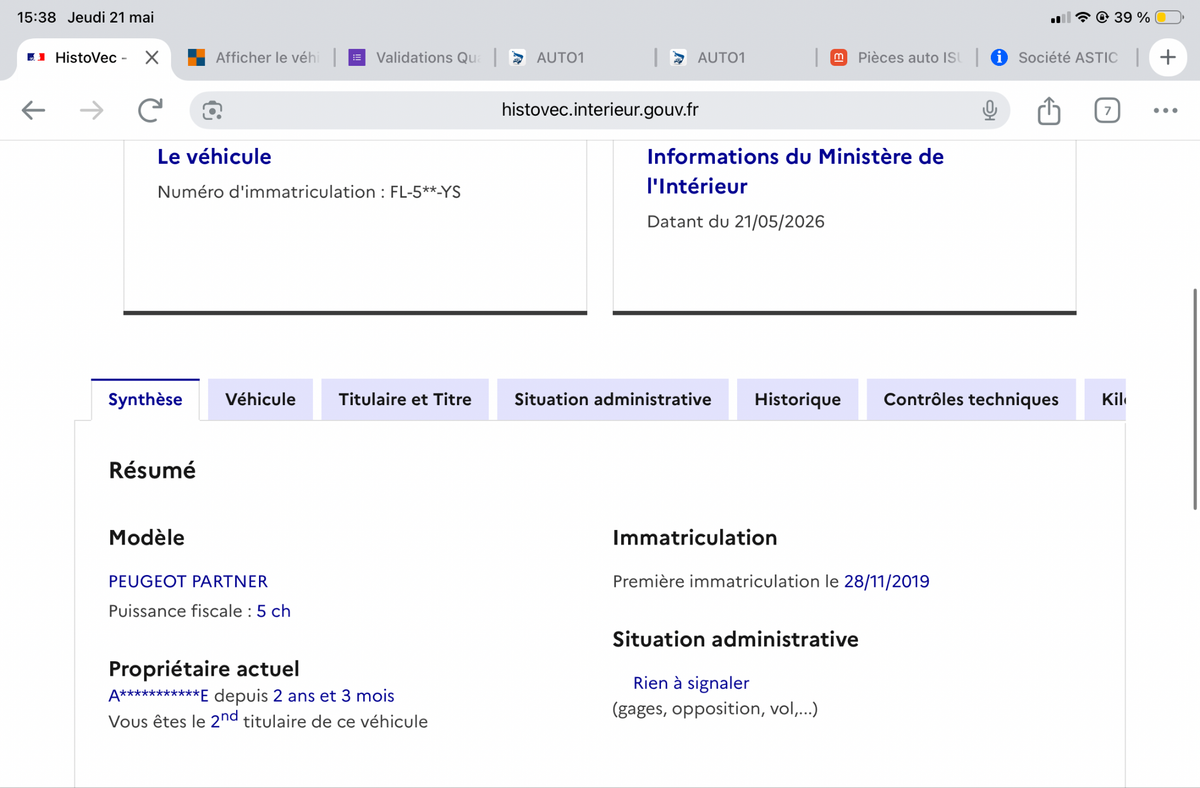Click the Informations du Ministère de l'Intérieur heading
This screenshot has height=788, width=1200.
[795, 171]
